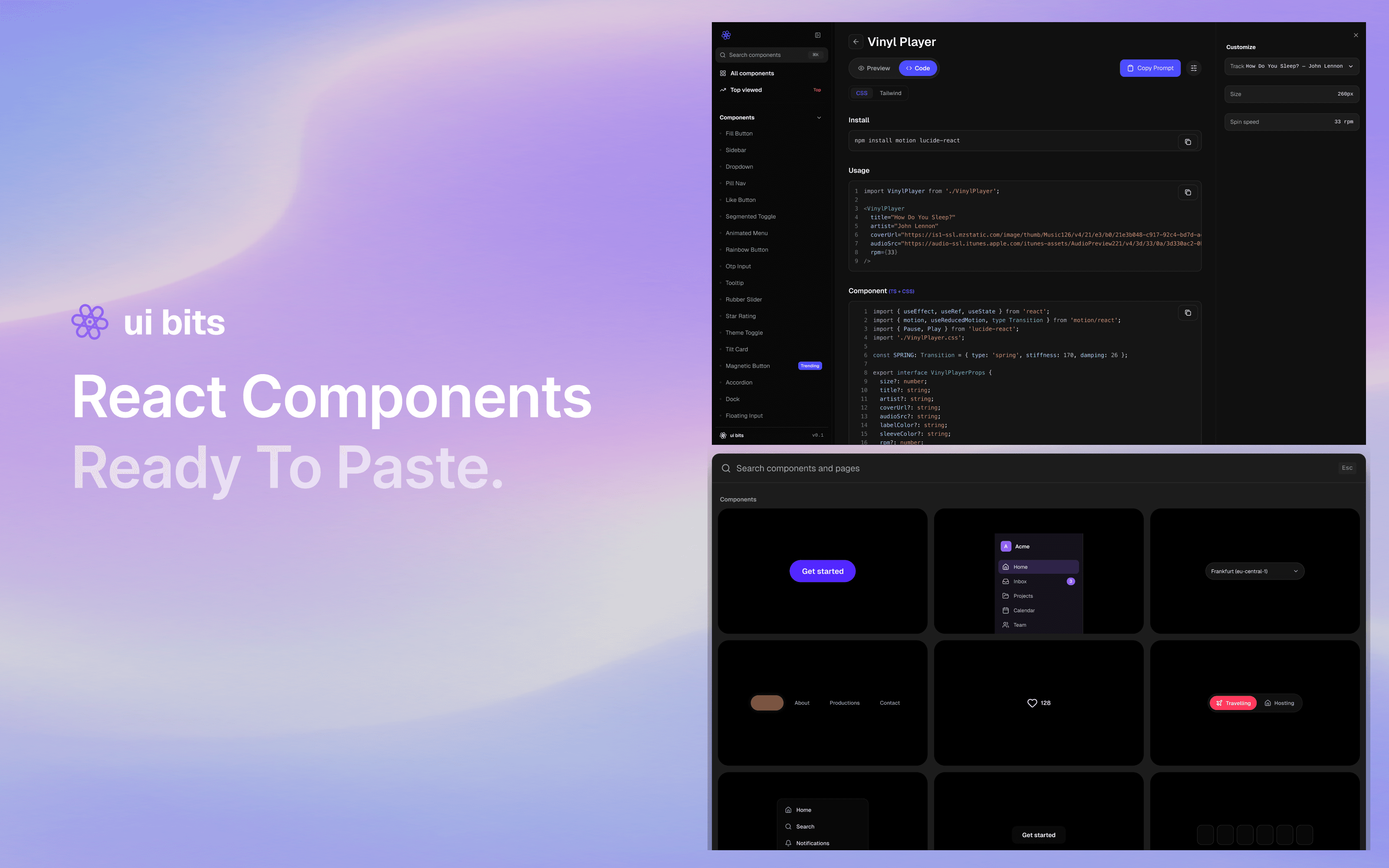
Task: Click the back arrow beside Vinyl Player
Action: click(856, 42)
